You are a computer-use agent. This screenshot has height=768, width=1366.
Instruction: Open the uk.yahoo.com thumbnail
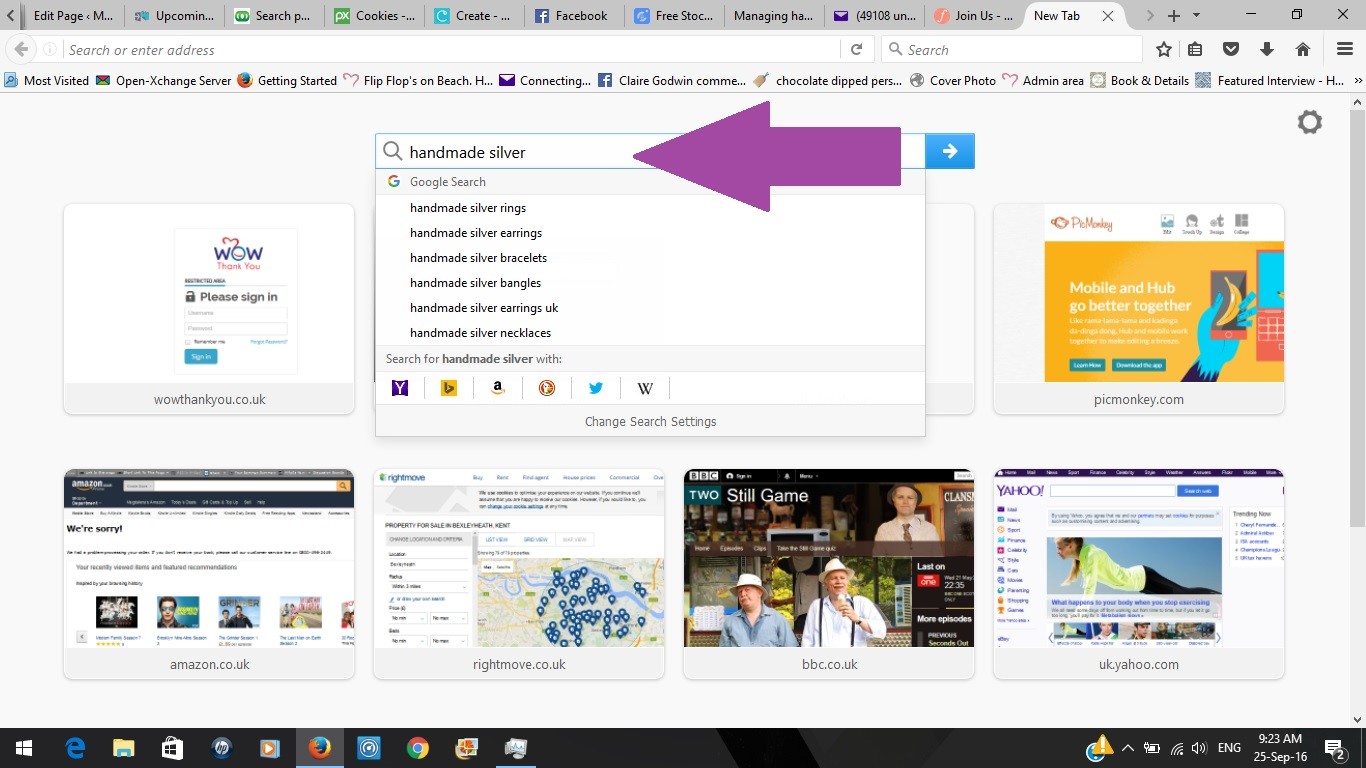tap(1139, 574)
